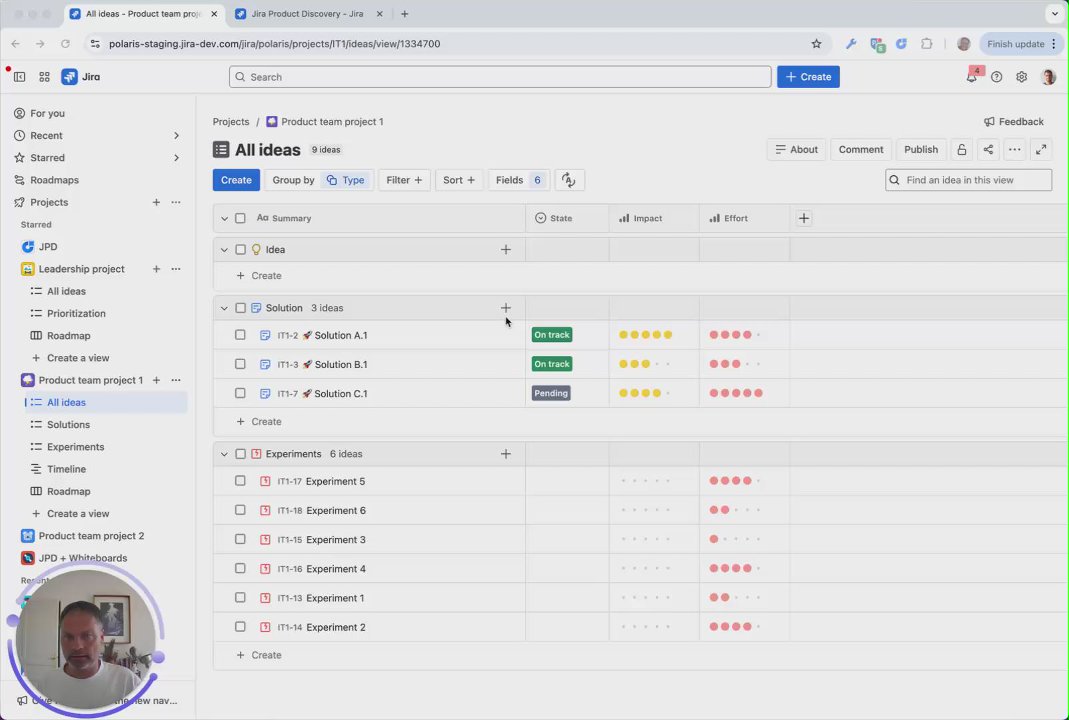Image resolution: width=1069 pixels, height=720 pixels.
Task: Check the Experiment 2 row checkbox
Action: (x=240, y=627)
